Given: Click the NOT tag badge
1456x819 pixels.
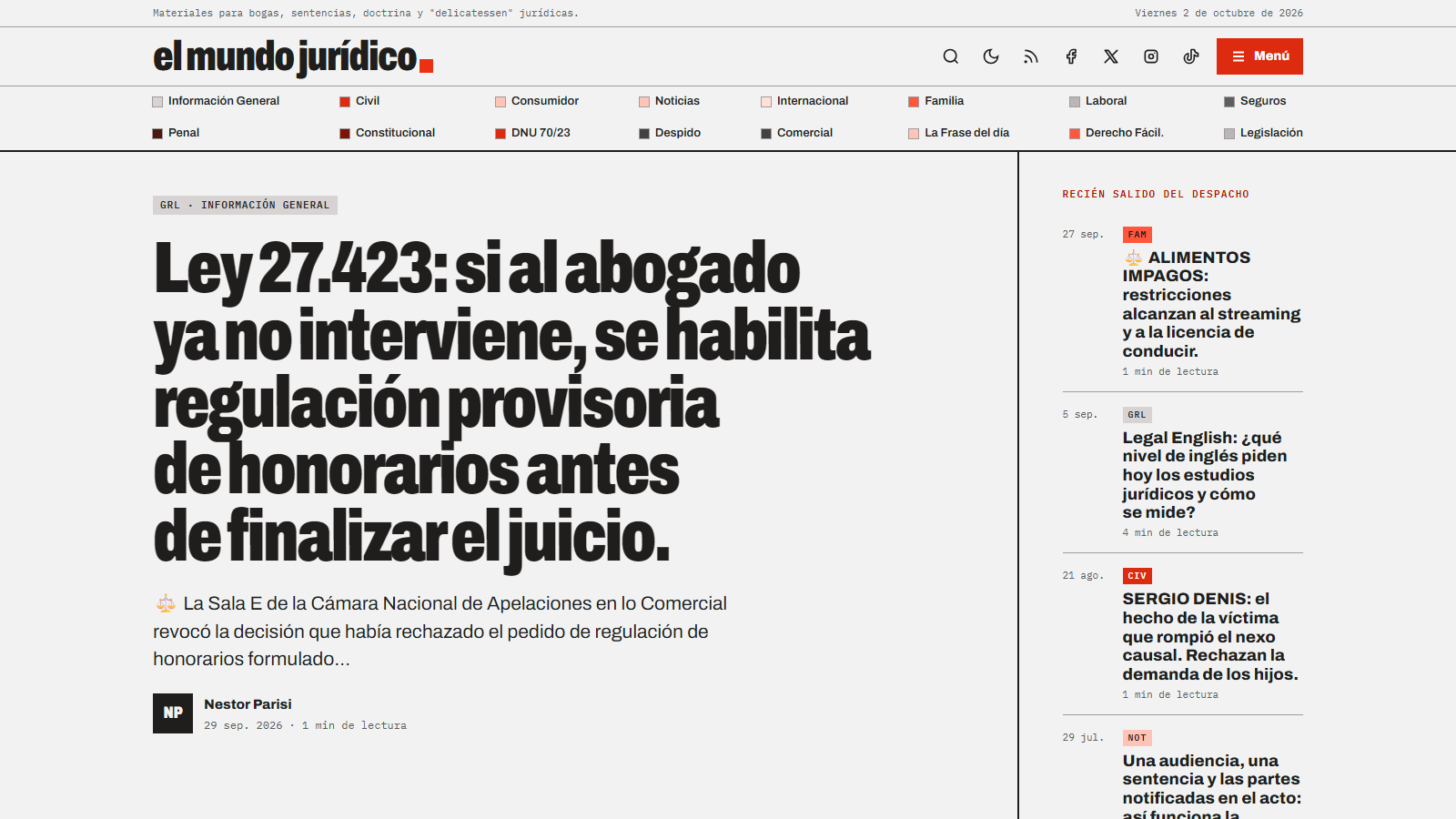Looking at the screenshot, I should (1137, 738).
